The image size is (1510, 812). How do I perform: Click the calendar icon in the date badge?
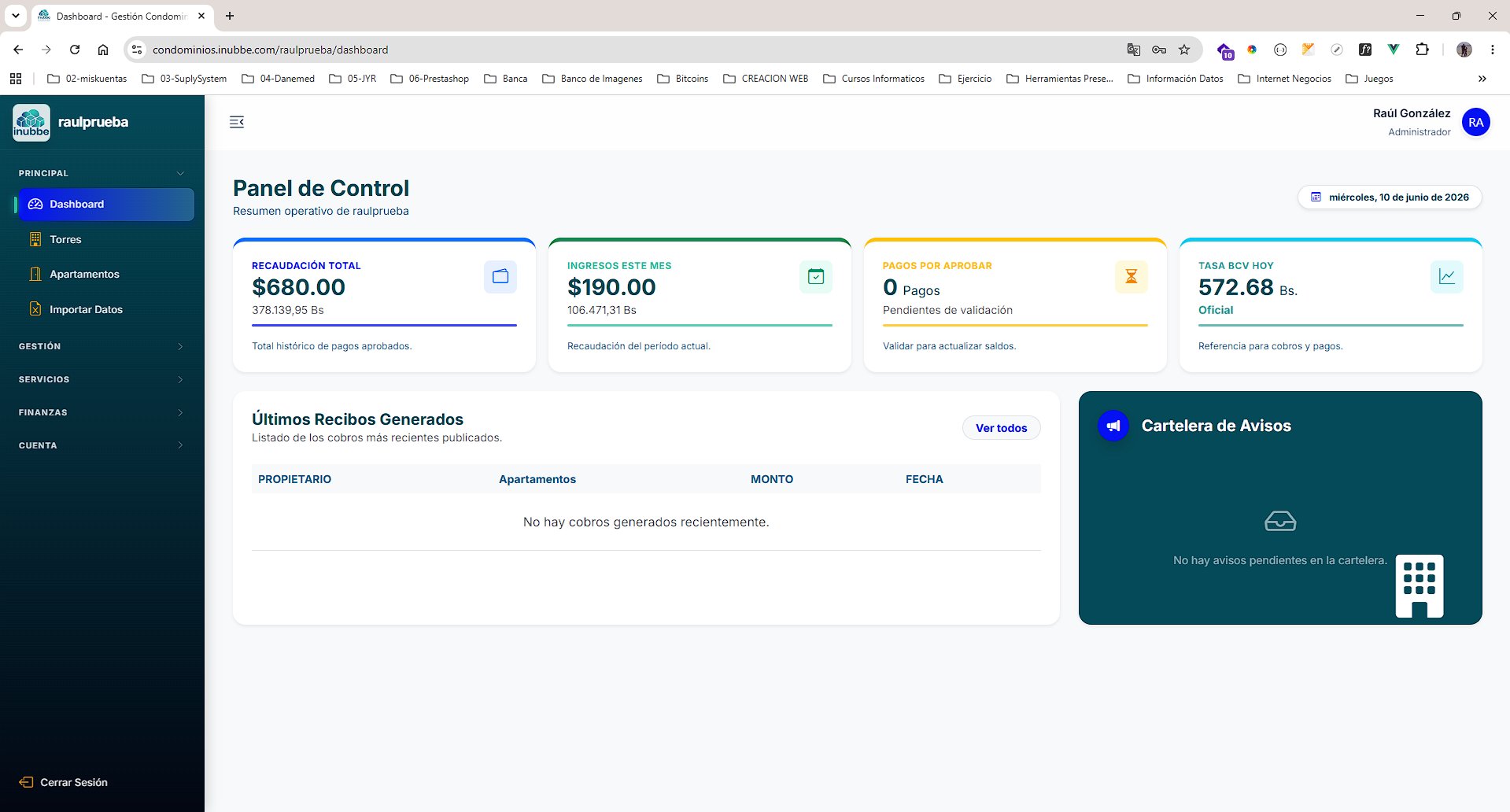coord(1316,197)
